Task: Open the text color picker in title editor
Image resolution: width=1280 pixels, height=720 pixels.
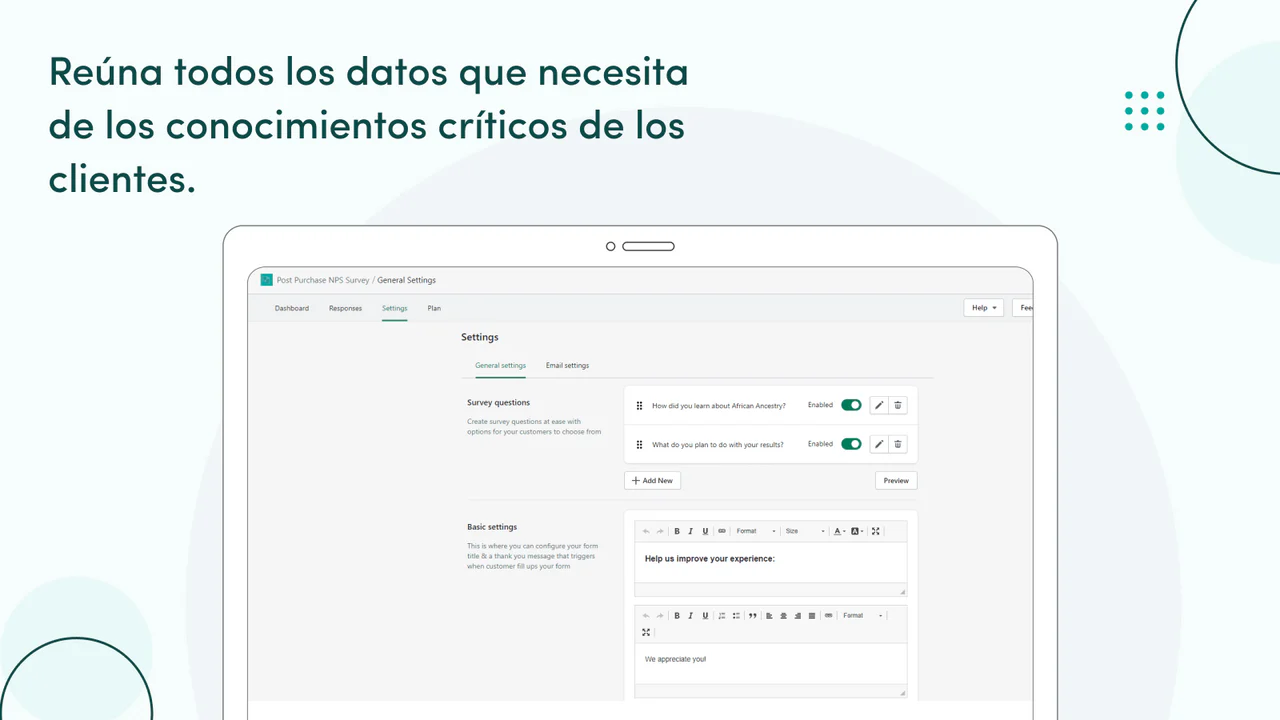Action: coord(840,531)
